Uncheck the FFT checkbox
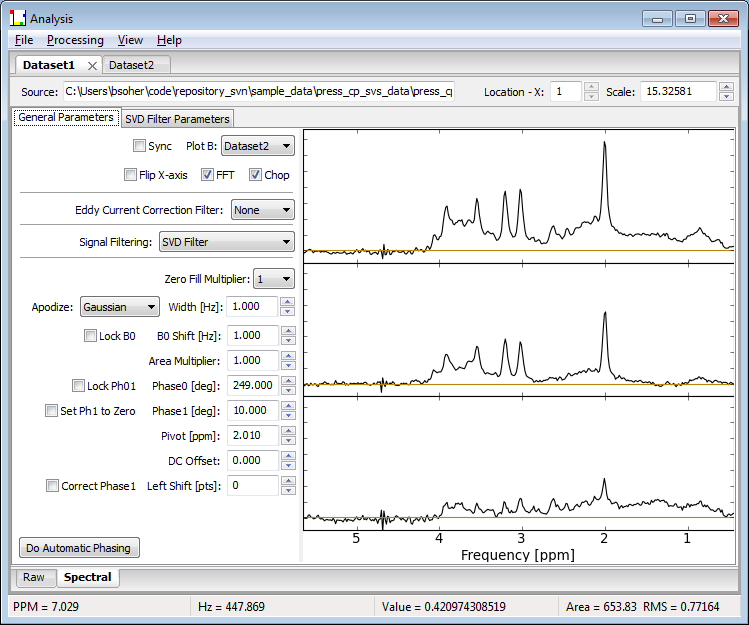Image resolution: width=749 pixels, height=625 pixels. [x=207, y=175]
